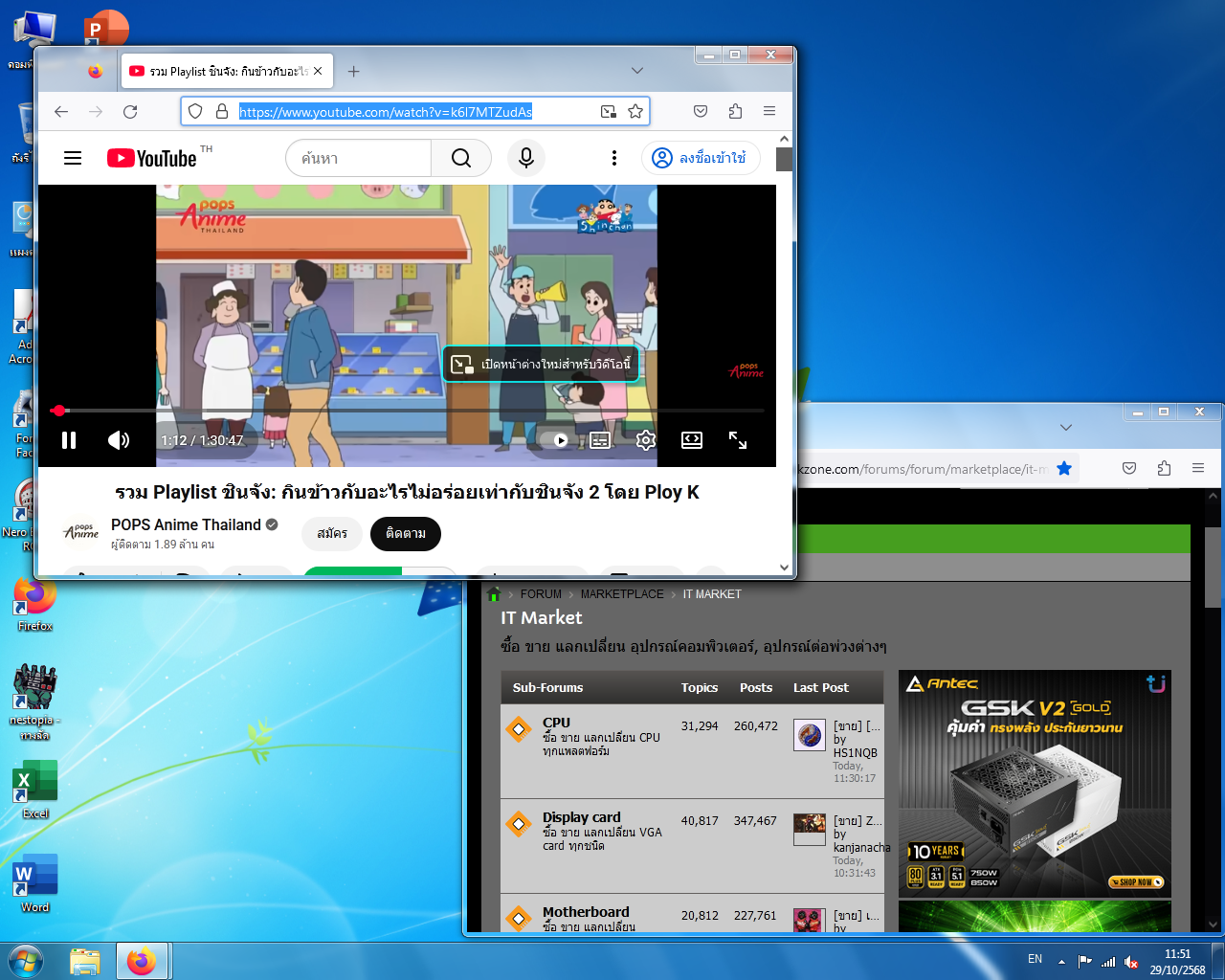Select the รวม Playlist ชินจัง tab
Viewport: 1225px width, 980px height.
tap(227, 71)
